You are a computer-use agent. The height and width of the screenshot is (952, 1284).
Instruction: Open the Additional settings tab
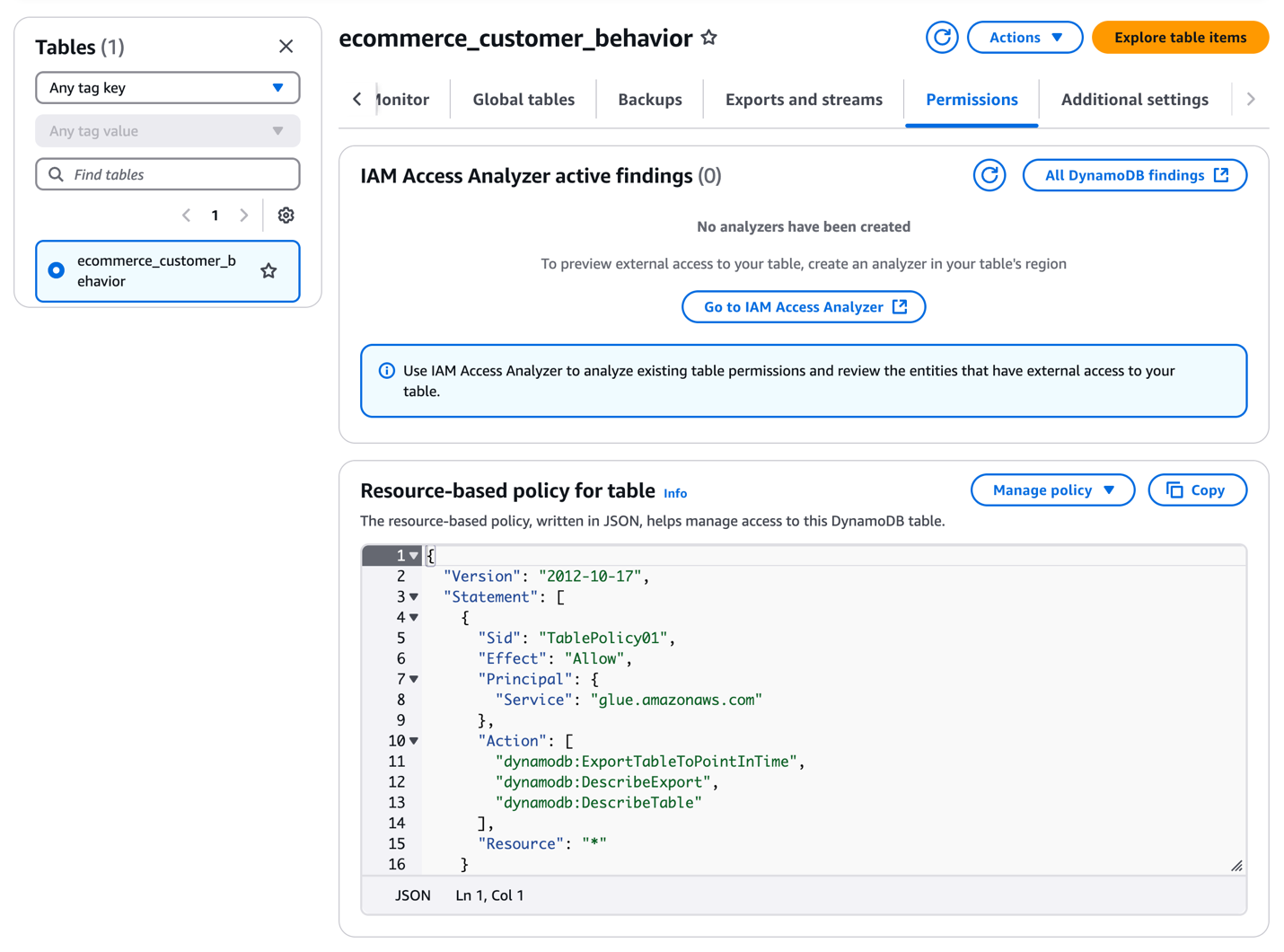click(x=1135, y=100)
